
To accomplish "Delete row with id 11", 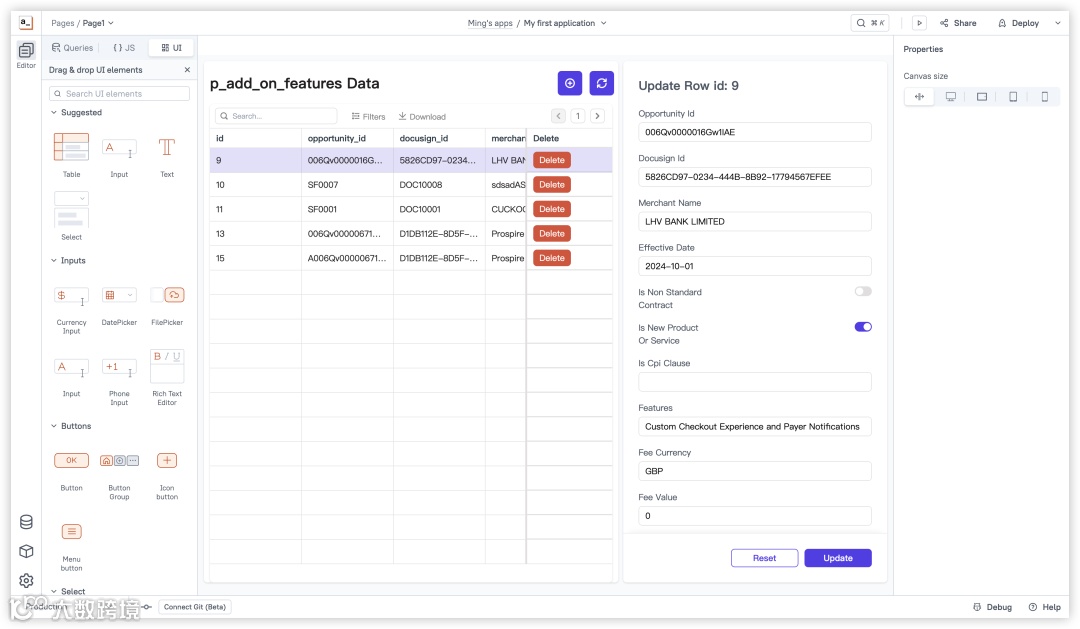I will (x=552, y=209).
